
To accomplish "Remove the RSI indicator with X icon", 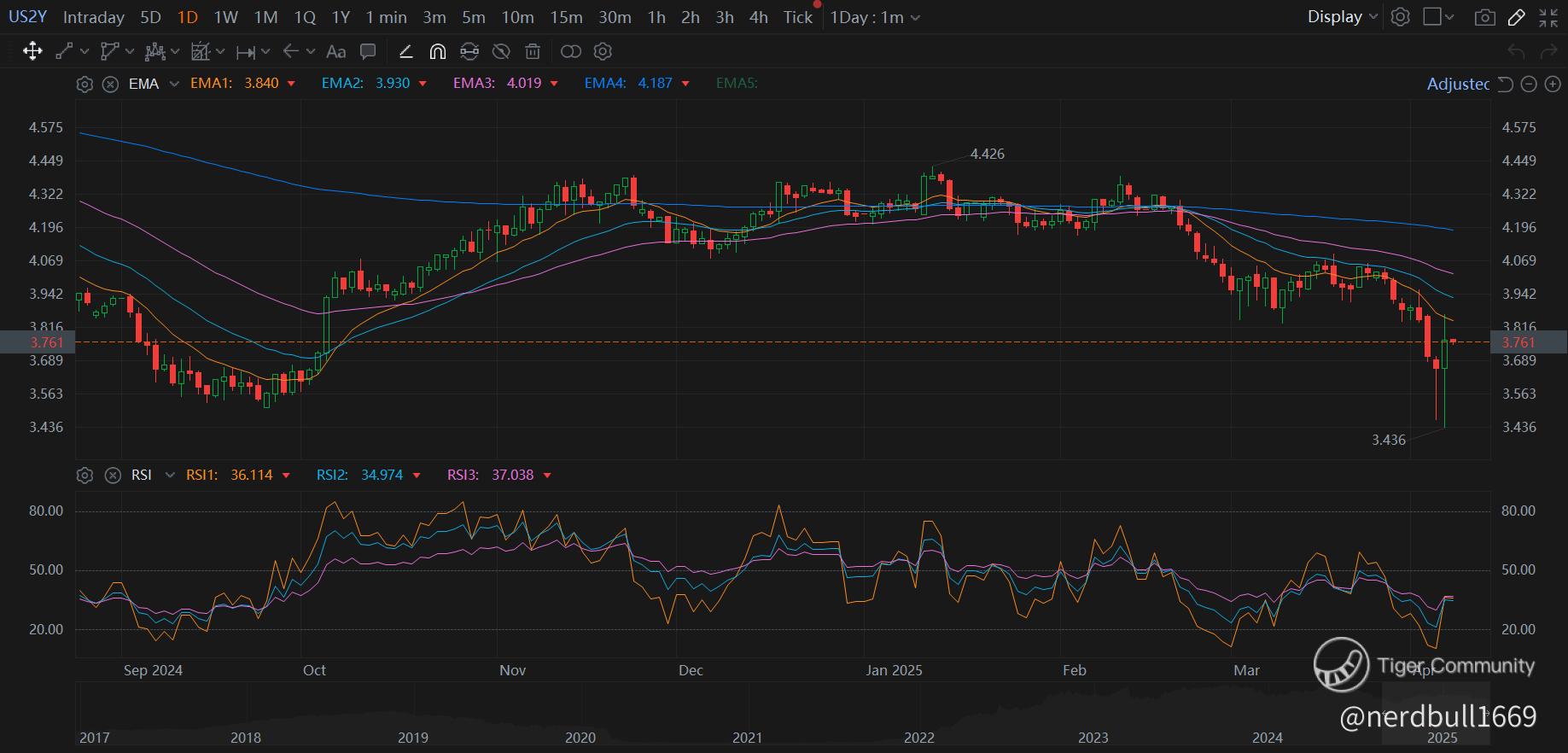I will (112, 476).
